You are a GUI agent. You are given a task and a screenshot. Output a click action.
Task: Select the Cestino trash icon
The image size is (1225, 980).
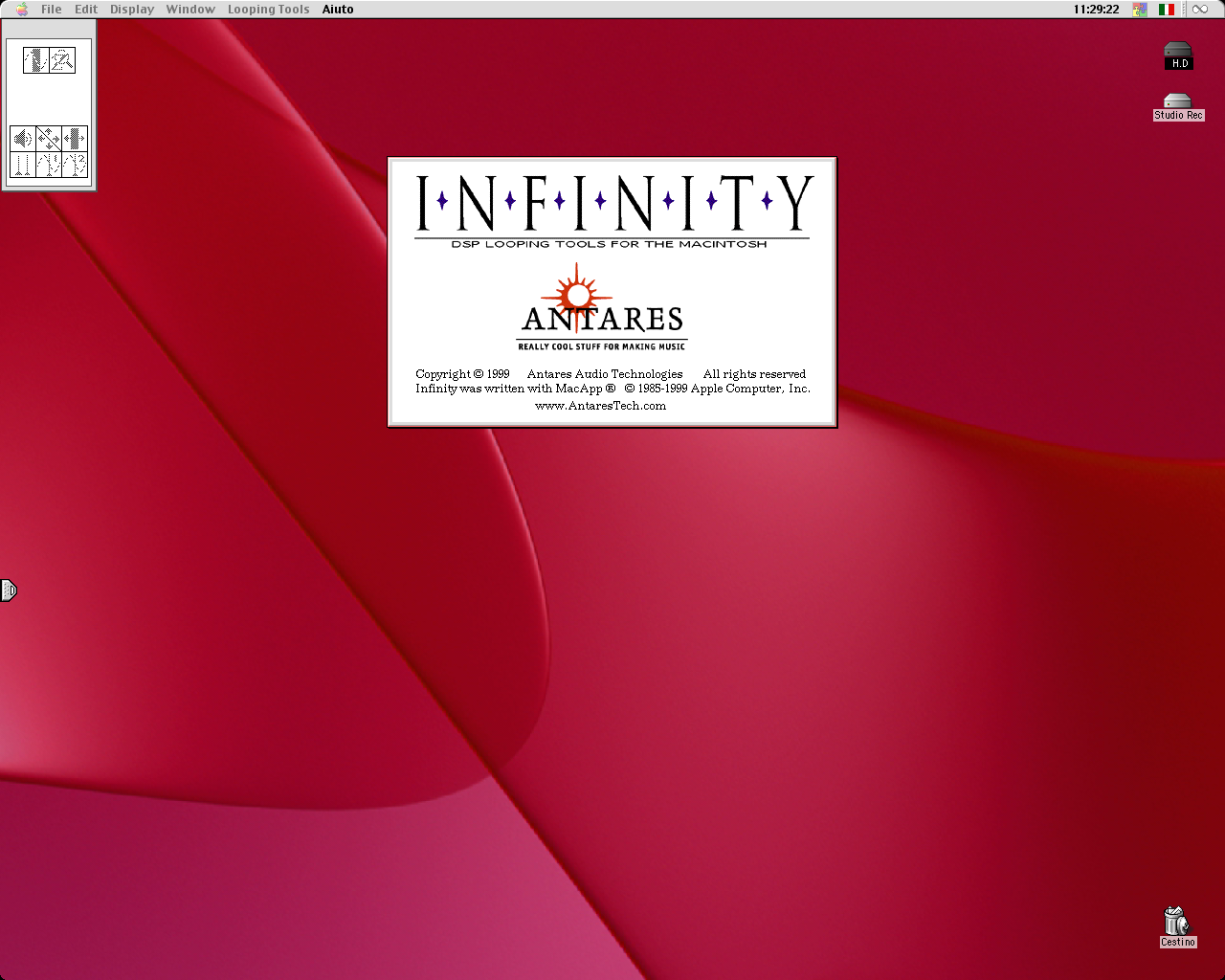click(x=1177, y=927)
